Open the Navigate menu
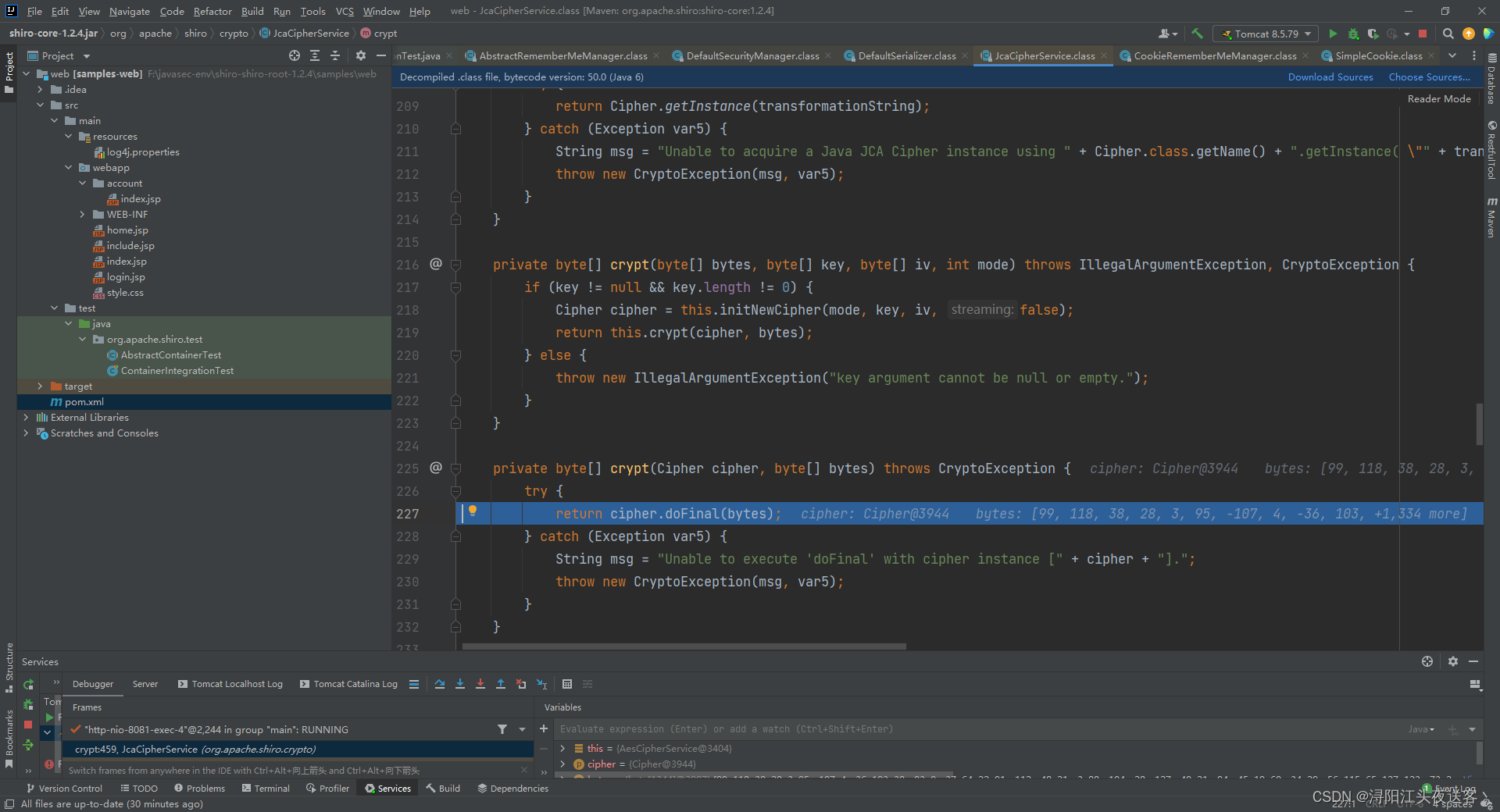 [129, 11]
